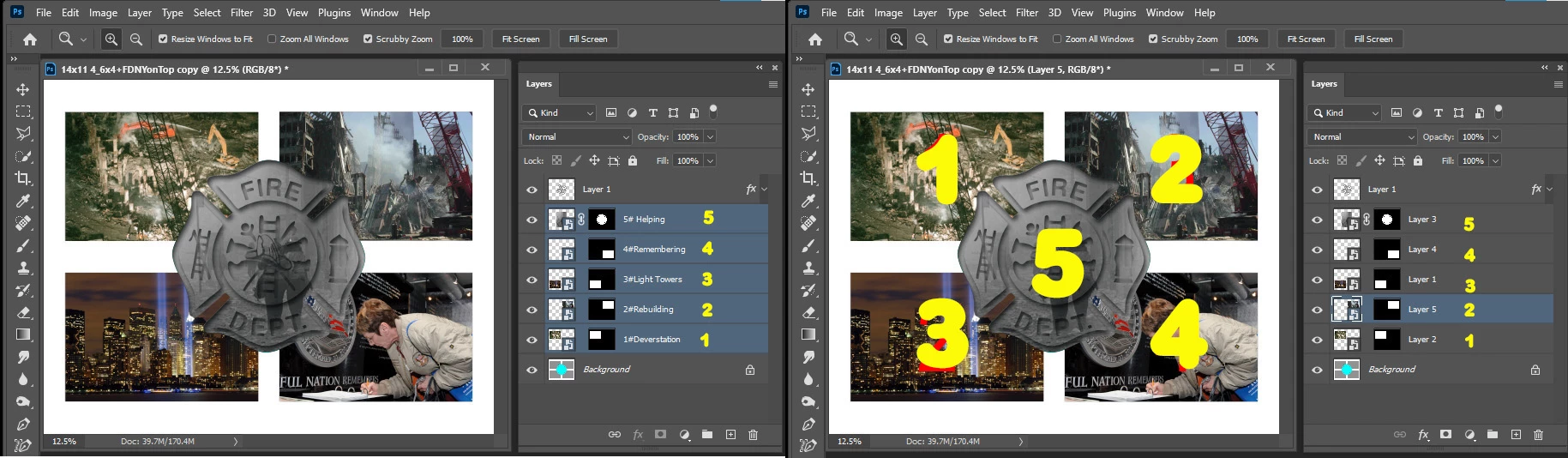Create a new group in left Layers panel
The image size is (1568, 458).
click(707, 435)
